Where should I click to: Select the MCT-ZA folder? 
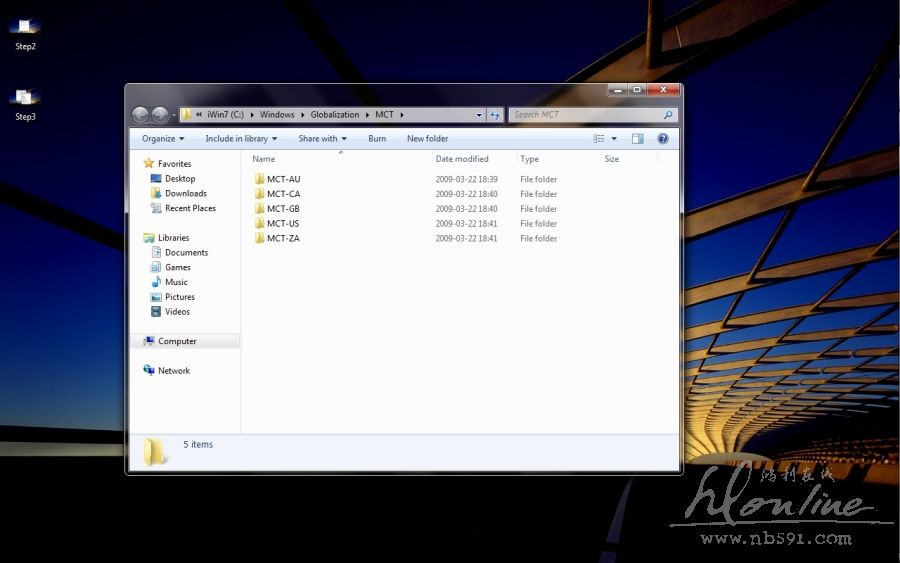[x=283, y=238]
